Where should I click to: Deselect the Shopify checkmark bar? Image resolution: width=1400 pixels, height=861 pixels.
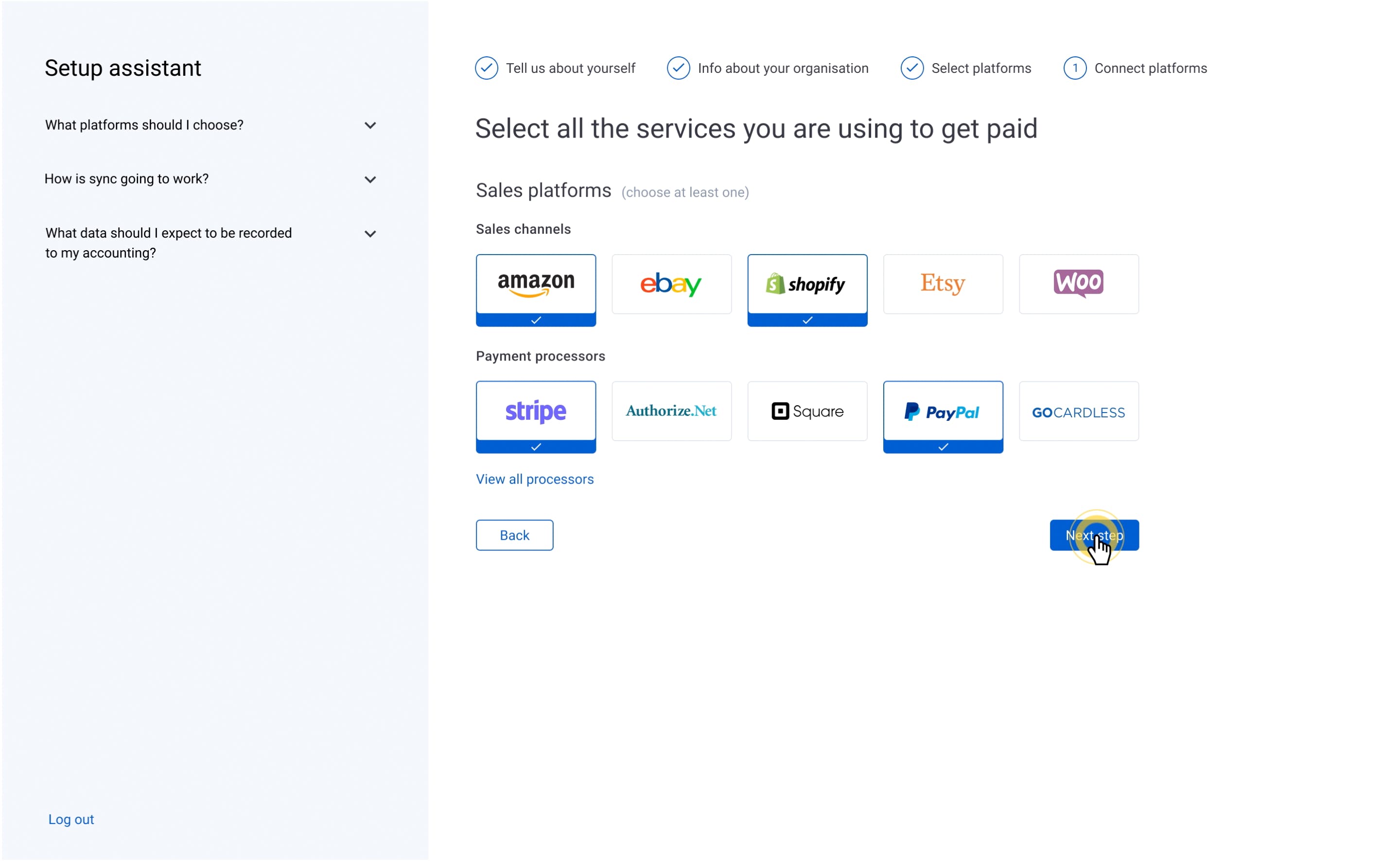tap(806, 320)
